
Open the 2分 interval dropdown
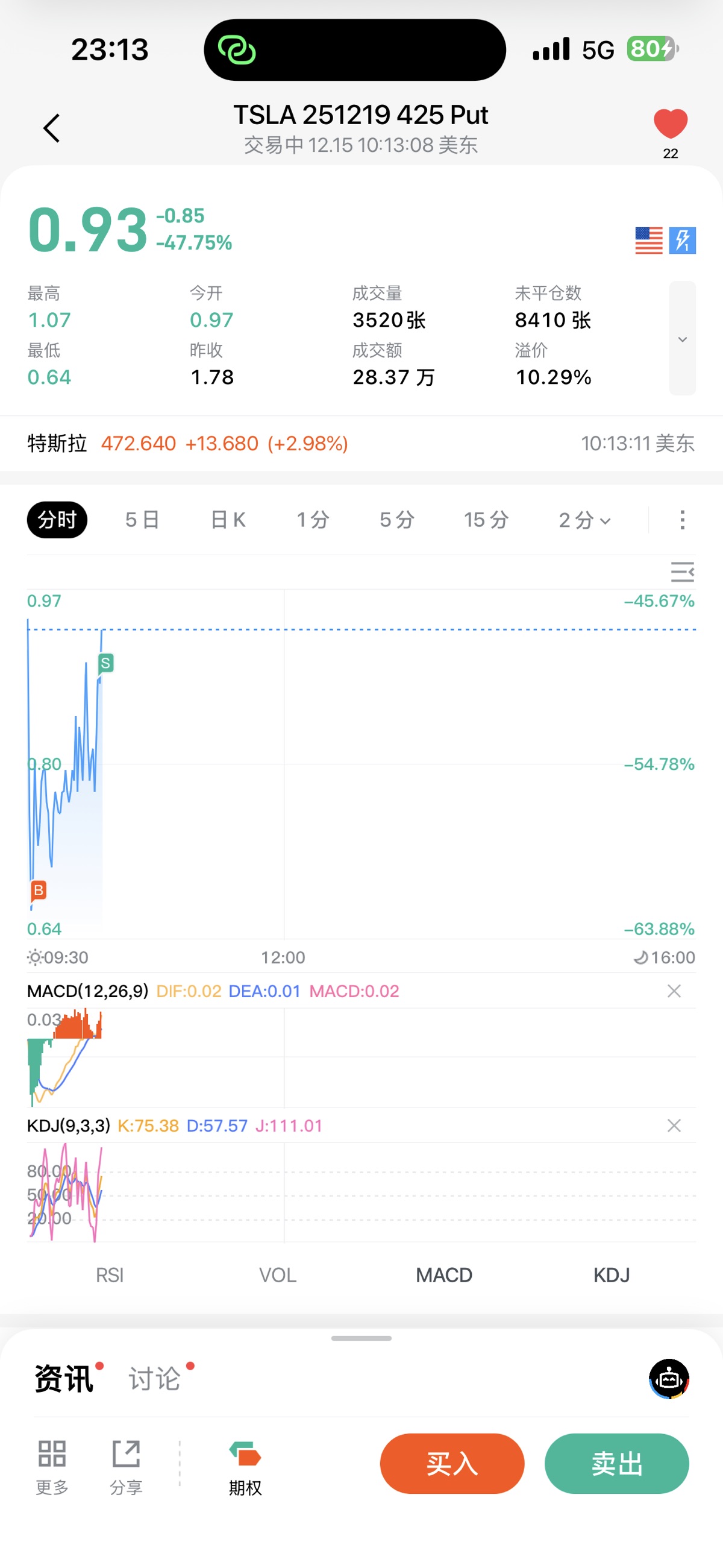[584, 520]
